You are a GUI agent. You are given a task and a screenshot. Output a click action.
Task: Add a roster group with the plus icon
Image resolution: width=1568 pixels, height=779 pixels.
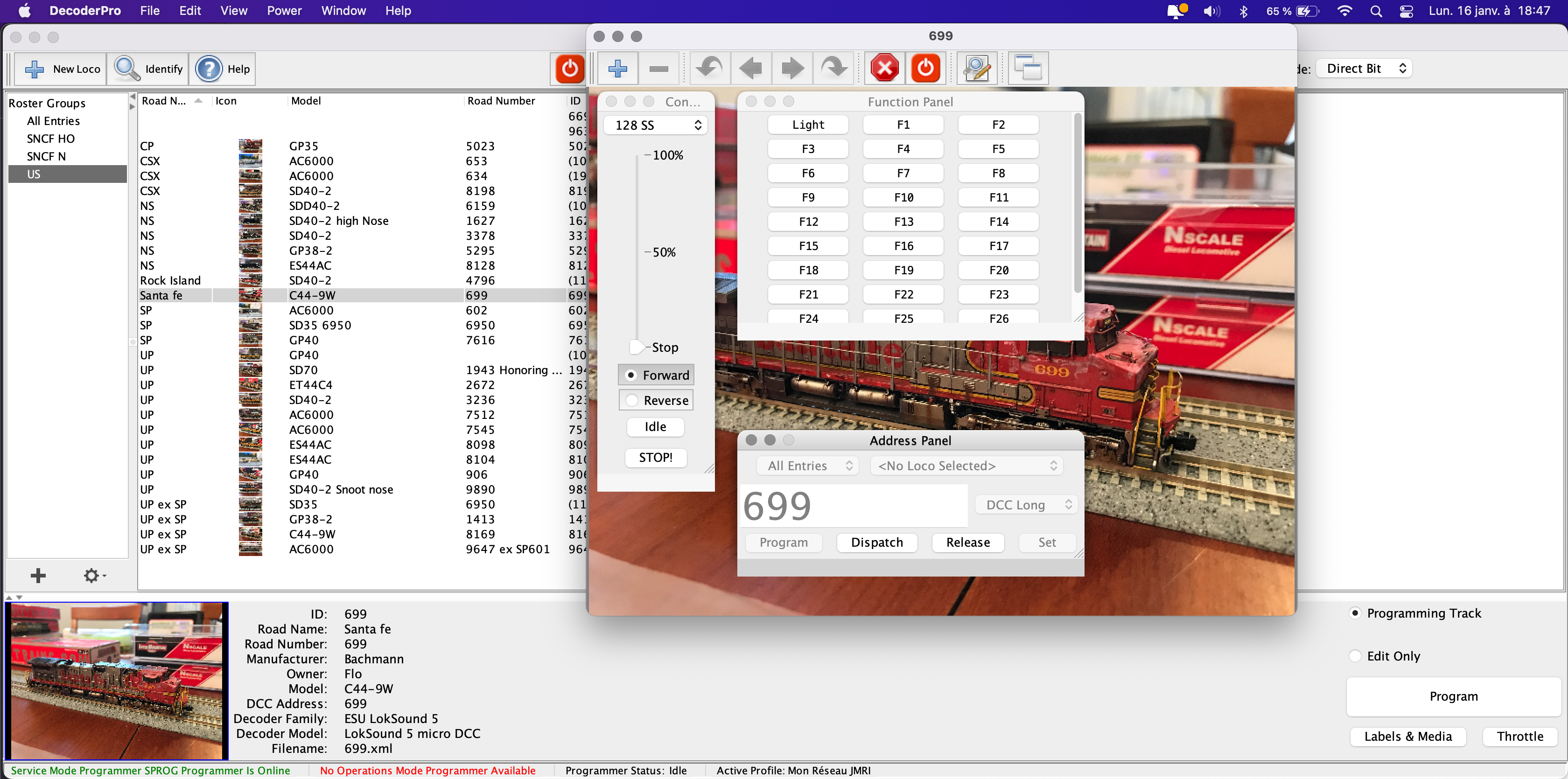38,575
